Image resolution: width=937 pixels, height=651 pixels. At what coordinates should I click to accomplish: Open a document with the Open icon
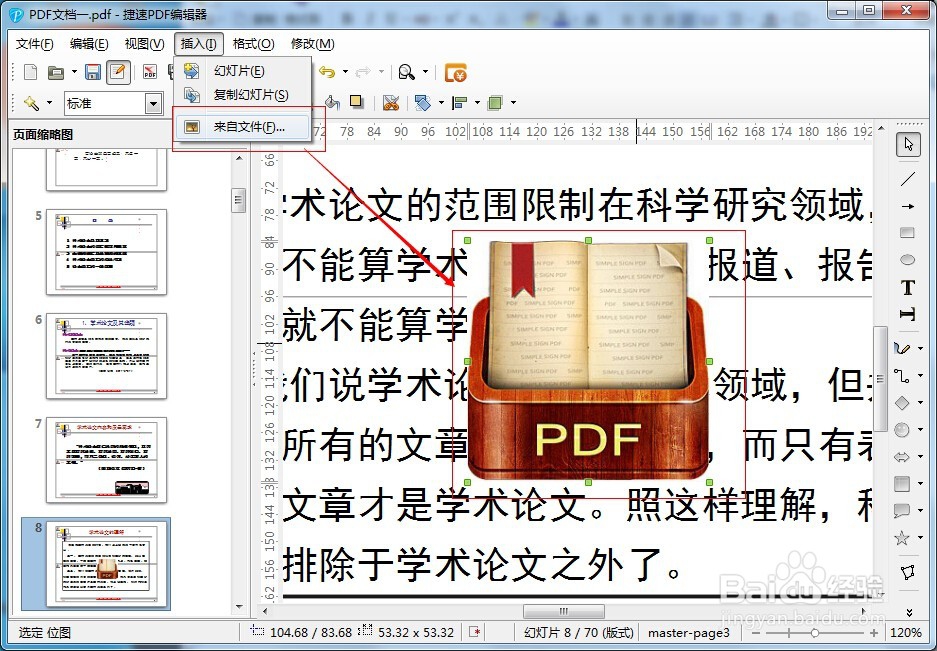pos(56,71)
